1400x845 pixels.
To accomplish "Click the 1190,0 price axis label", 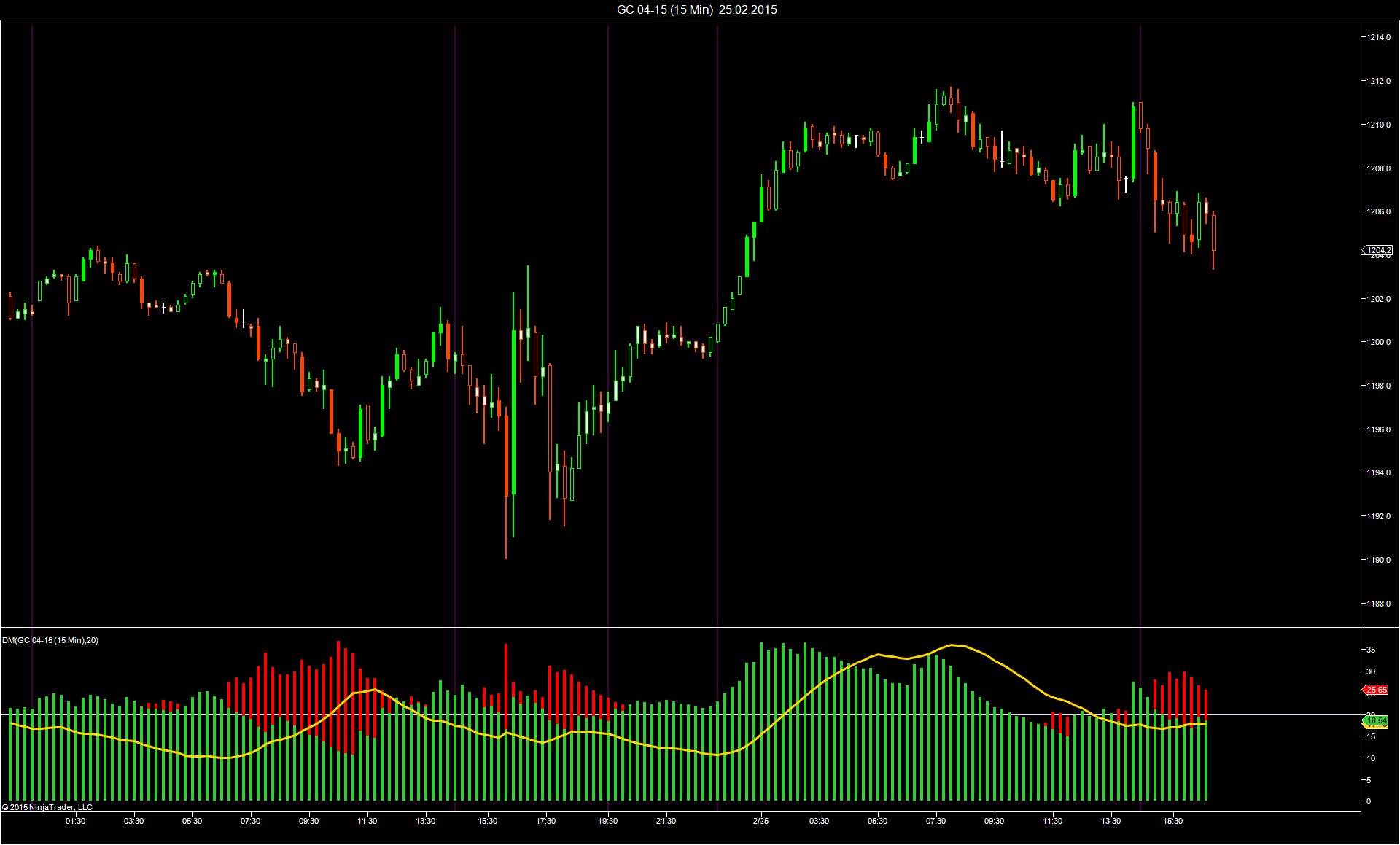I will point(1378,560).
